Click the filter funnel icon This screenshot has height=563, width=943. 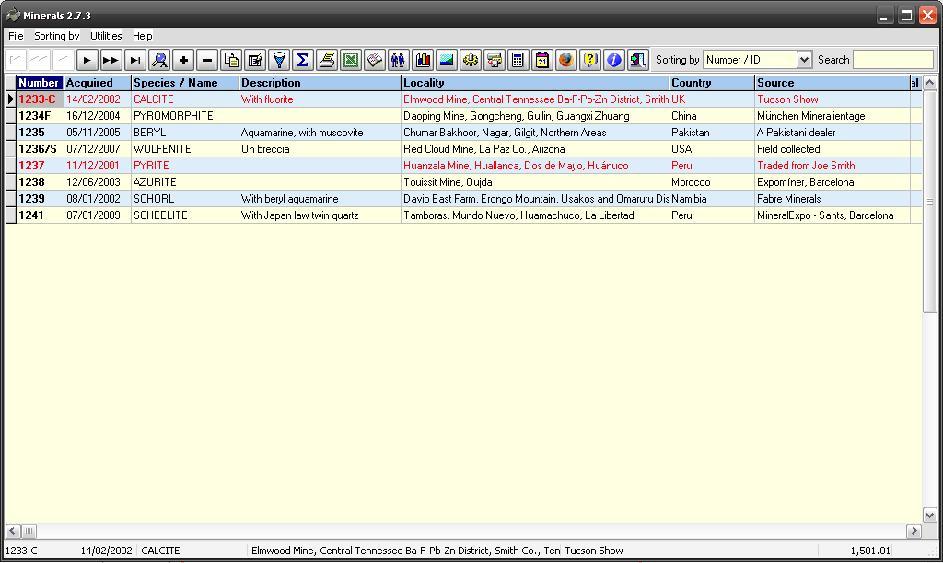coord(279,60)
